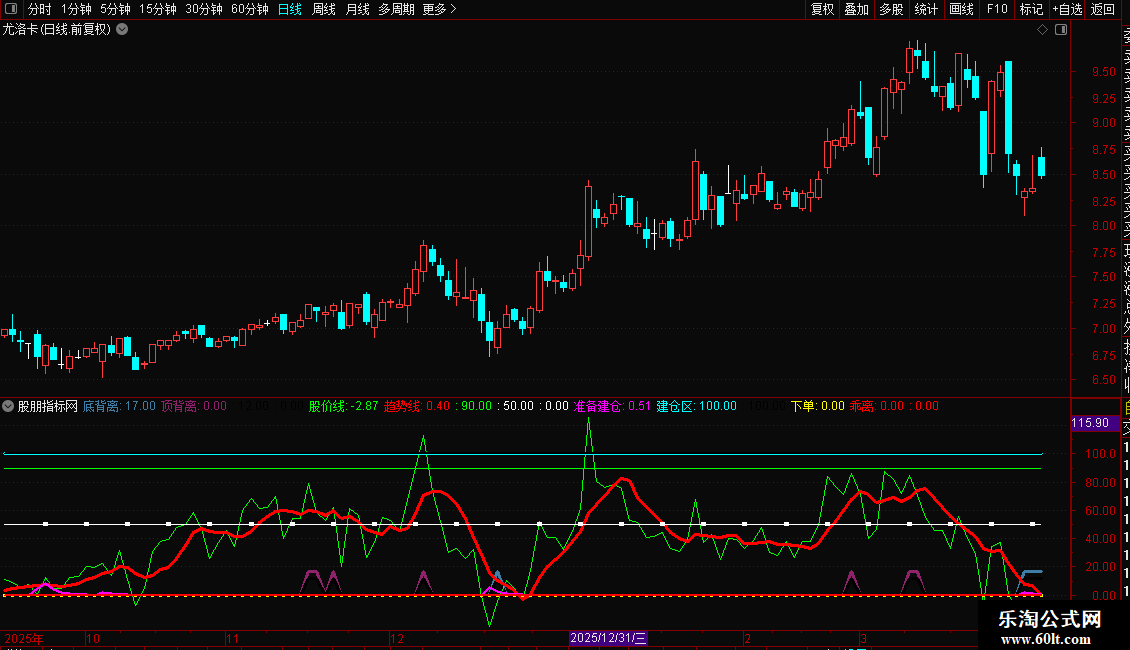Screen dimensions: 1130x650
Task: Select the 60分钟 period tab
Action: pyautogui.click(x=250, y=9)
